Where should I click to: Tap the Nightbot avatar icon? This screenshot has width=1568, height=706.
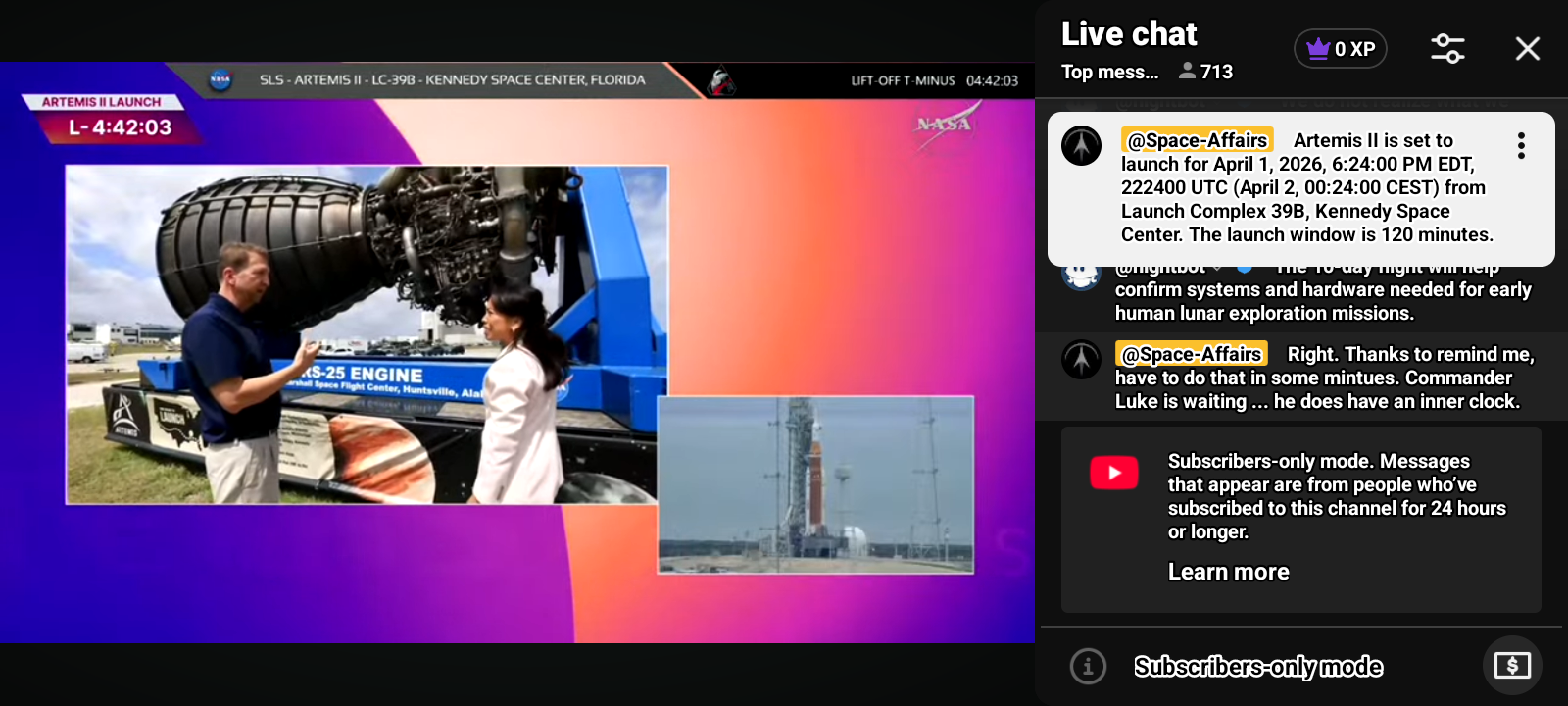[1081, 276]
